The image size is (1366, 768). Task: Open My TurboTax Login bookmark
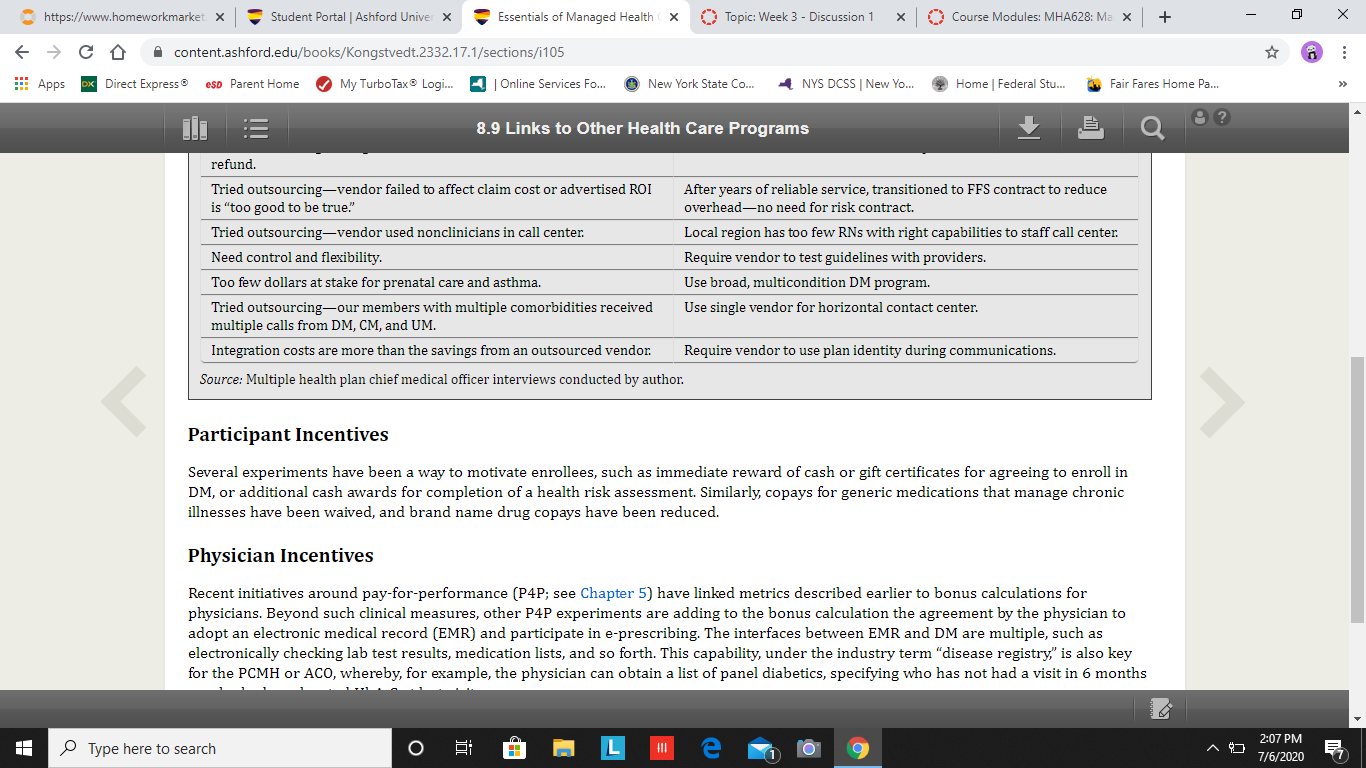384,84
